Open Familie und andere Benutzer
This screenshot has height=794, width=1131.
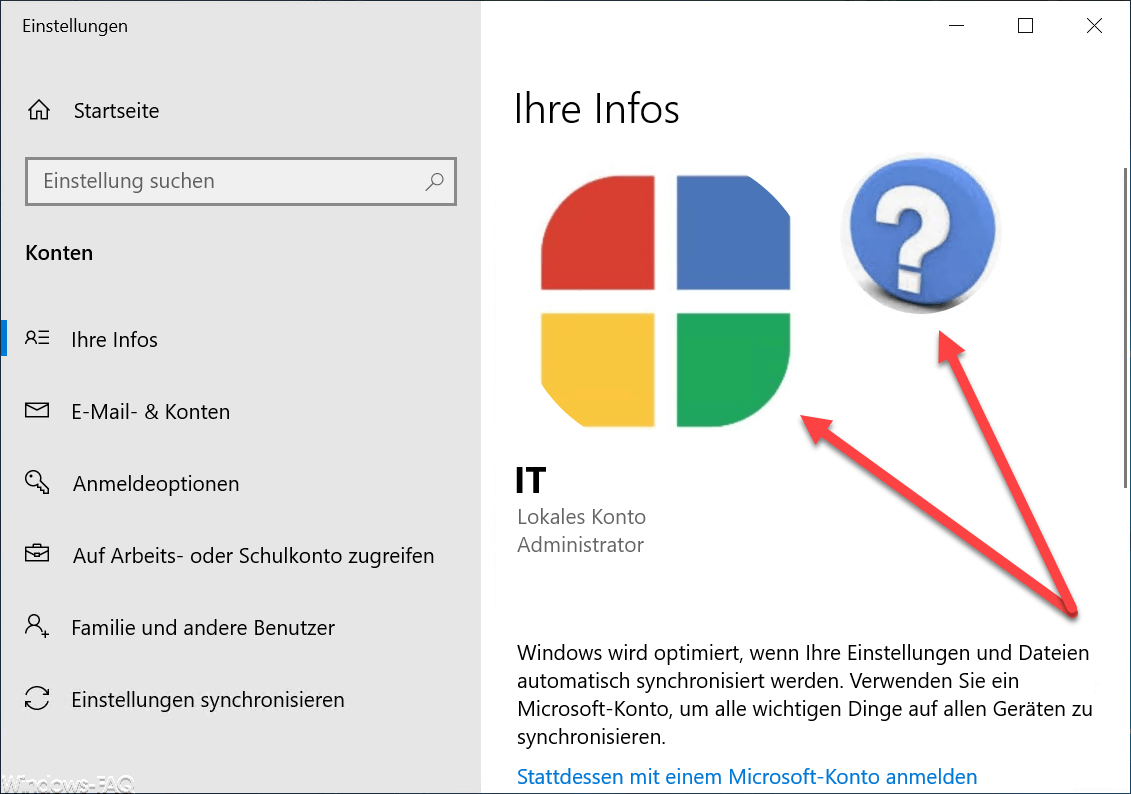(202, 627)
